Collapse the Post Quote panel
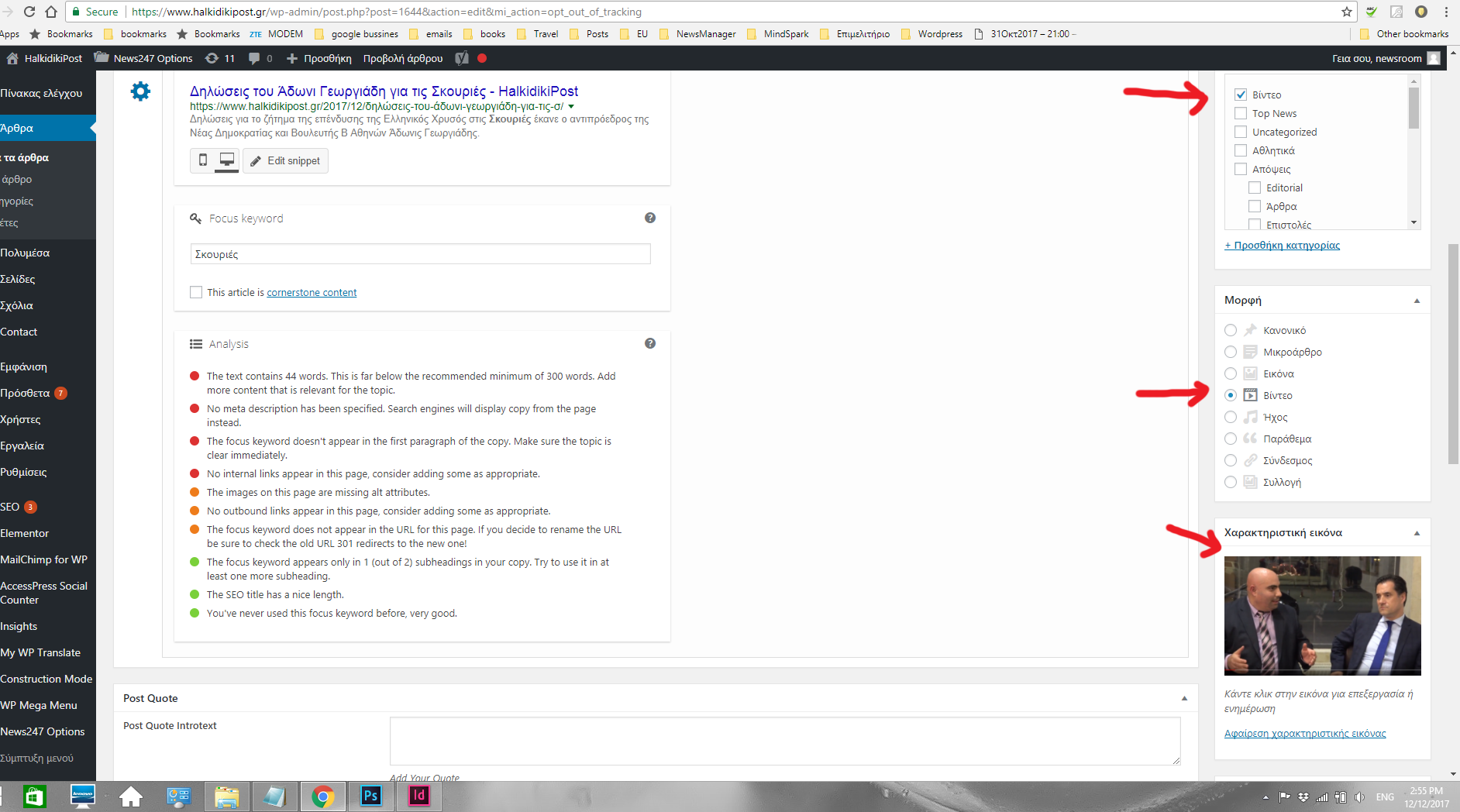Screen dimensions: 1460x812 point(1184,698)
